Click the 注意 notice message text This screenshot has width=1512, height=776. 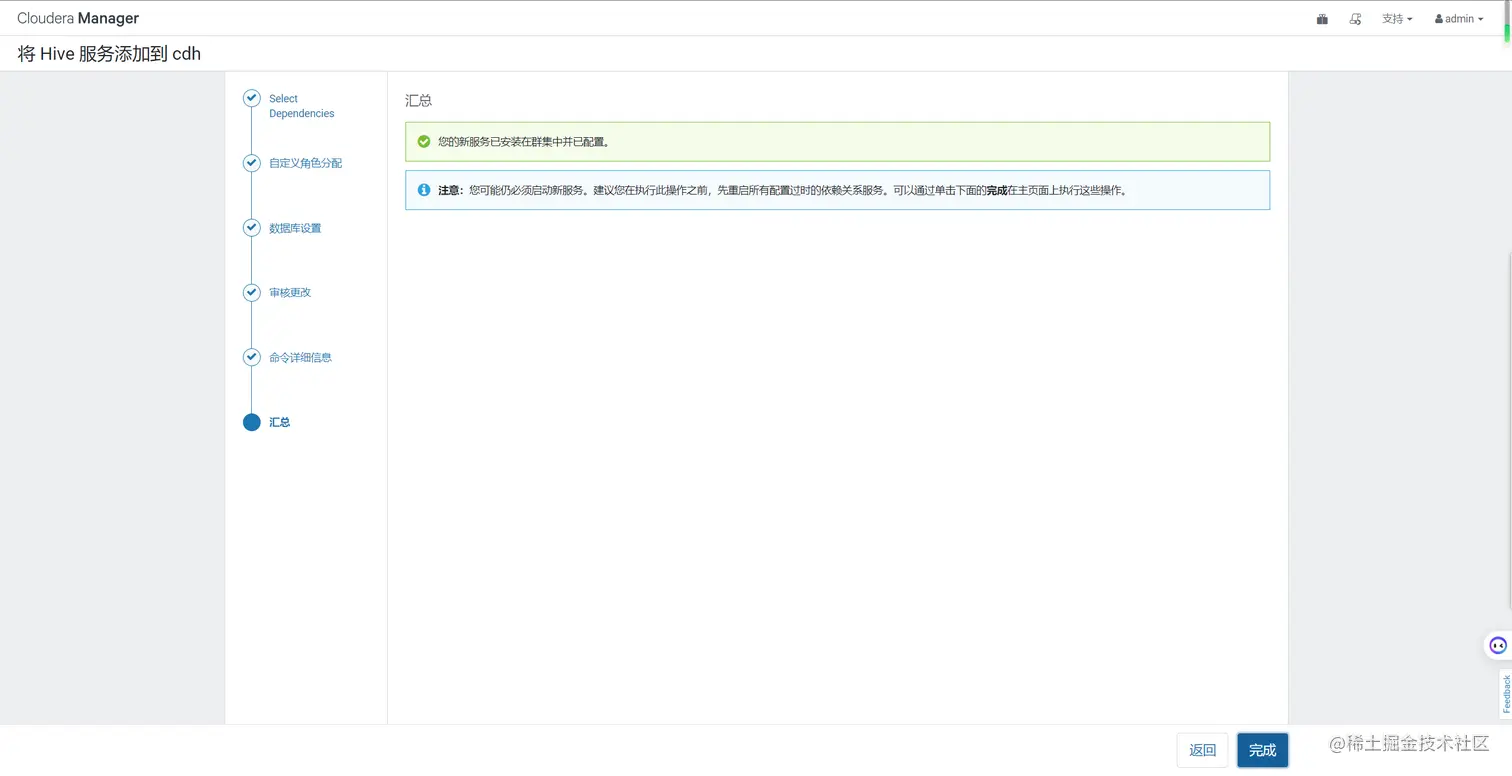pos(782,190)
